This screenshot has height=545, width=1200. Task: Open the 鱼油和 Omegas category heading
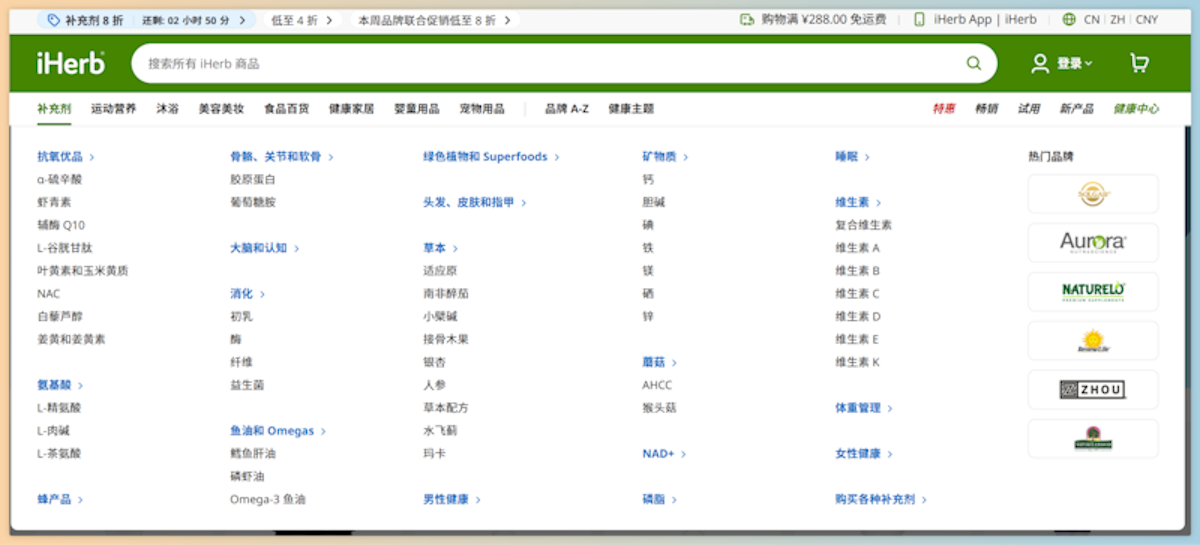tap(278, 431)
